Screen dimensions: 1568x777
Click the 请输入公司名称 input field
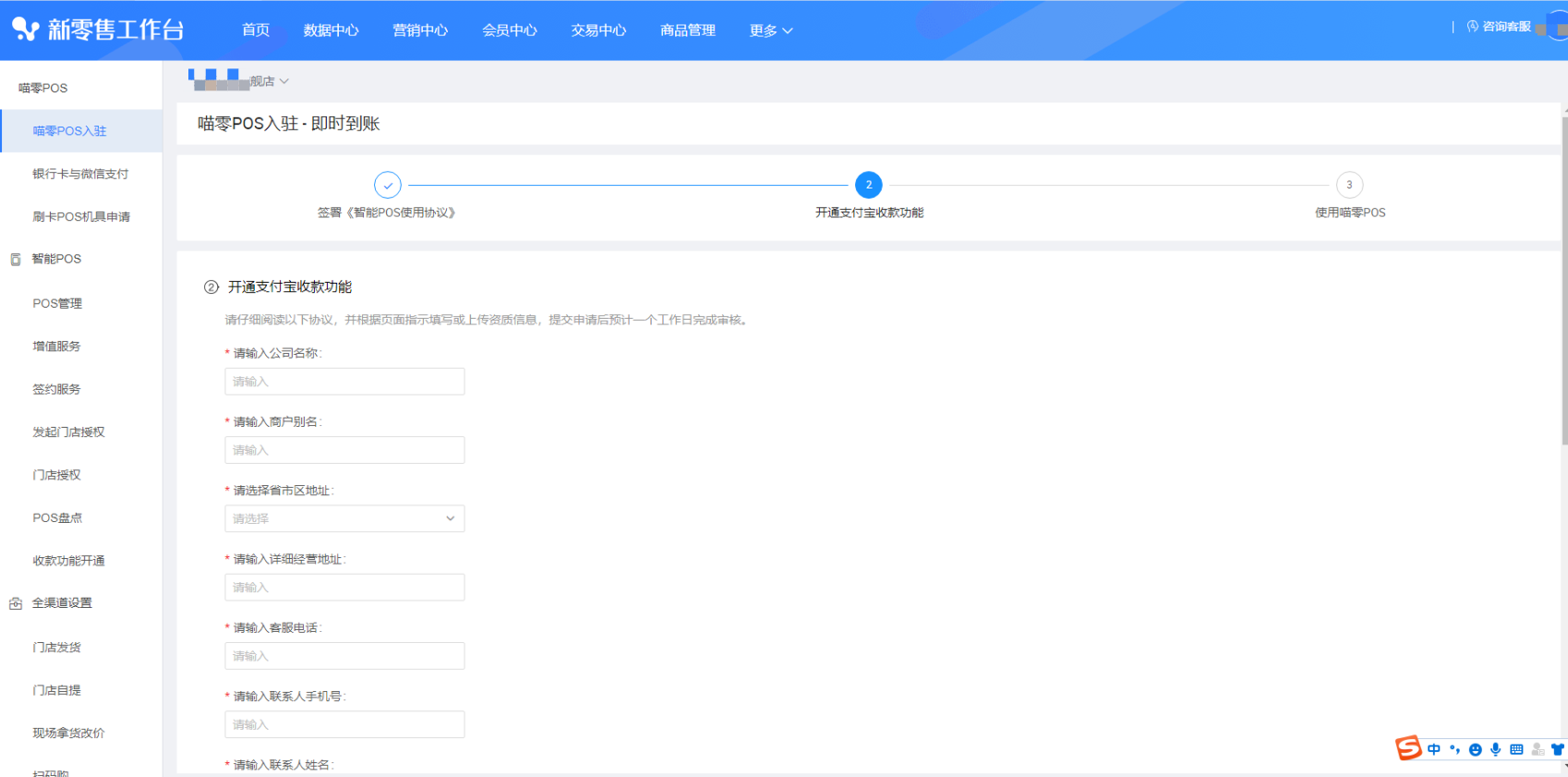344,382
